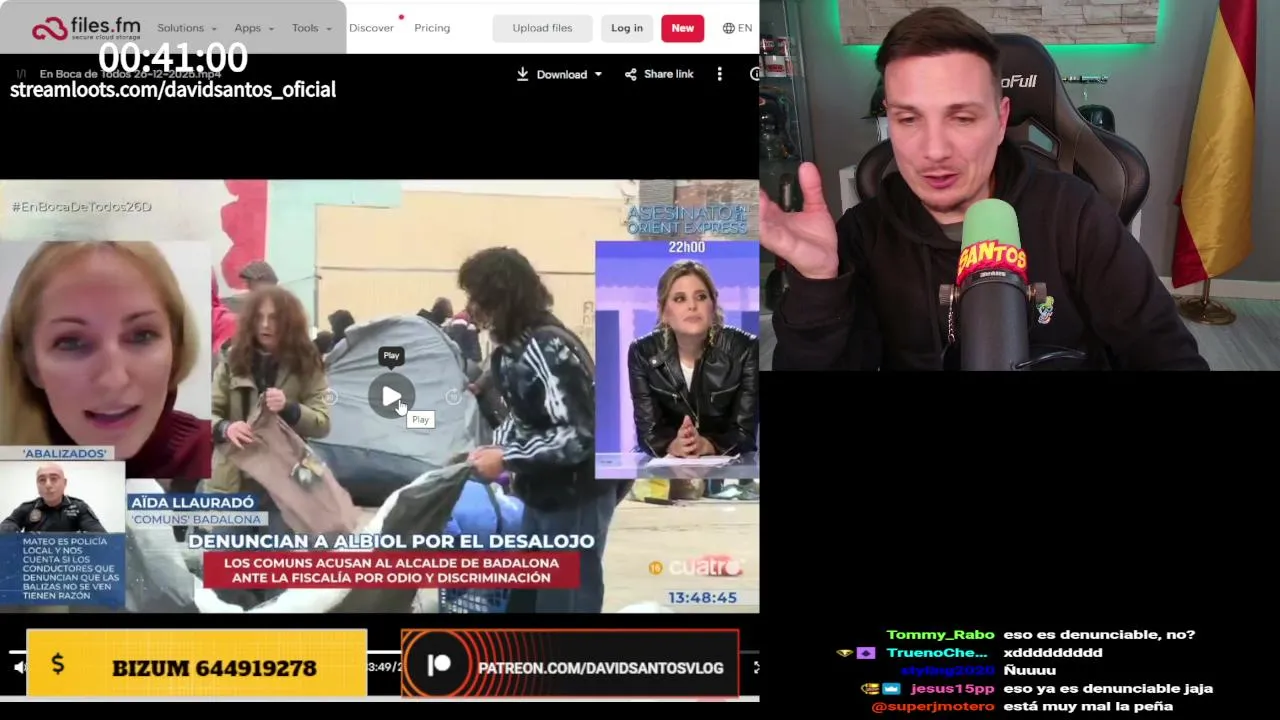1280x720 pixels.
Task: Expand the Tools menu
Action: [311, 28]
